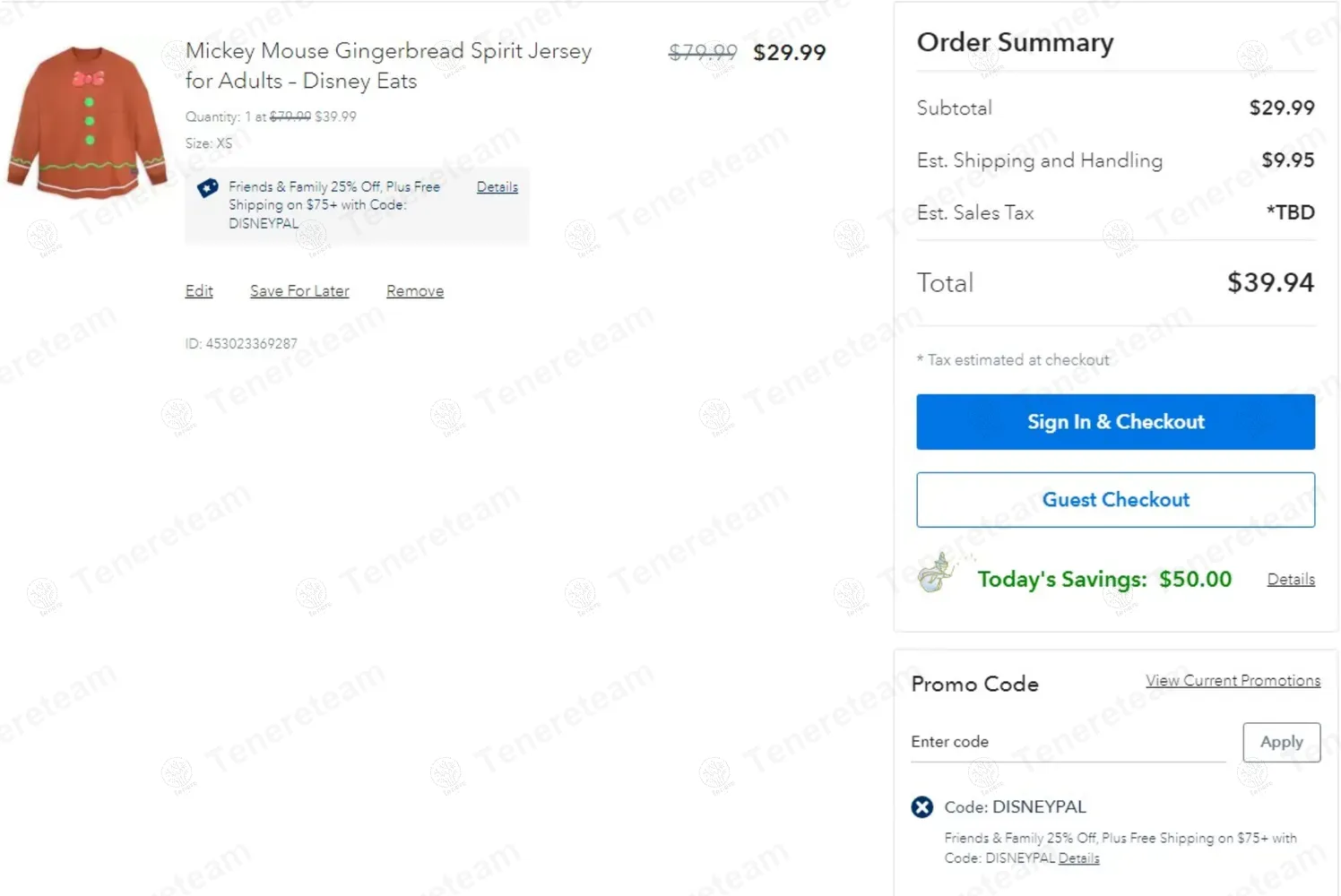Open Details next to Today's Savings
Image resolution: width=1341 pixels, height=896 pixels.
(x=1291, y=580)
